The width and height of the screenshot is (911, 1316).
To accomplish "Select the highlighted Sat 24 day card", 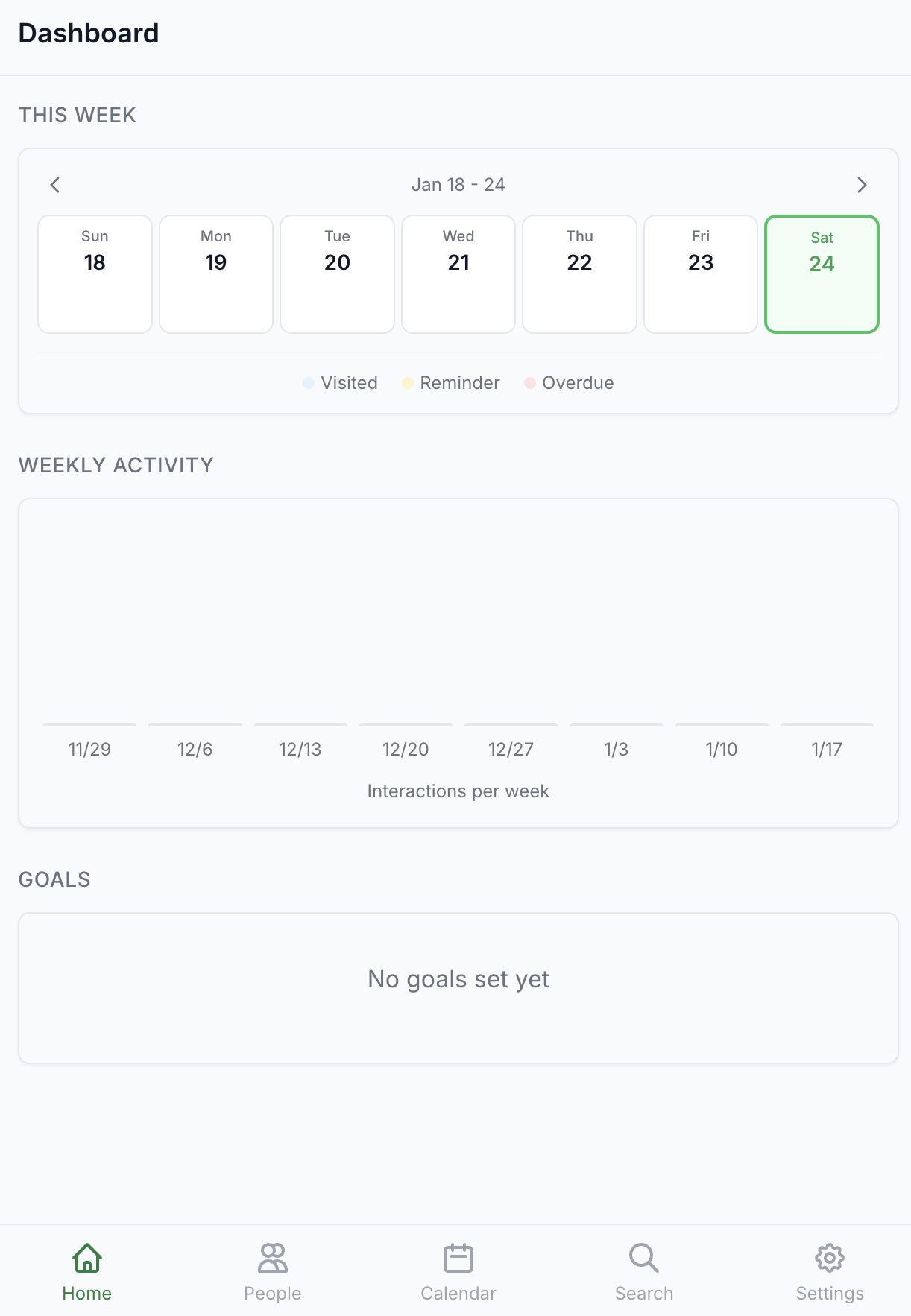I will point(822,273).
